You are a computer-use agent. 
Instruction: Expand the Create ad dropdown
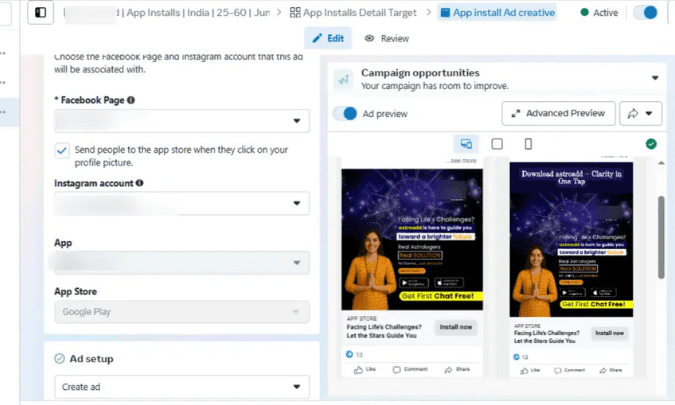[181, 386]
